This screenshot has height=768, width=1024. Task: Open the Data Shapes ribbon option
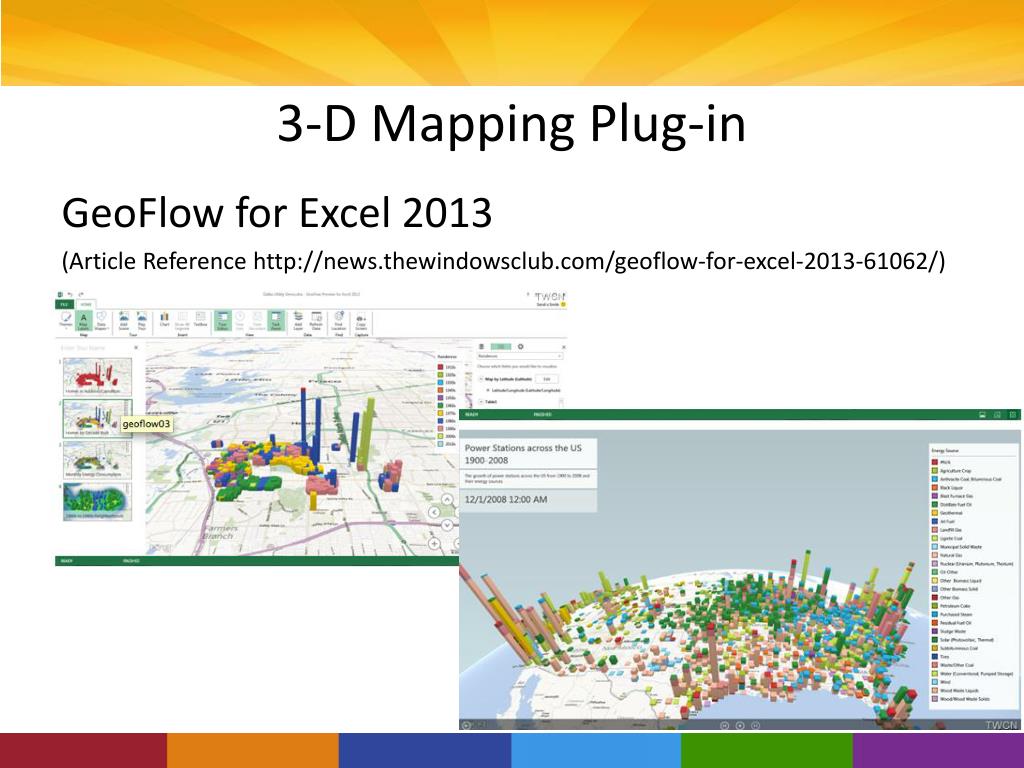pos(102,320)
